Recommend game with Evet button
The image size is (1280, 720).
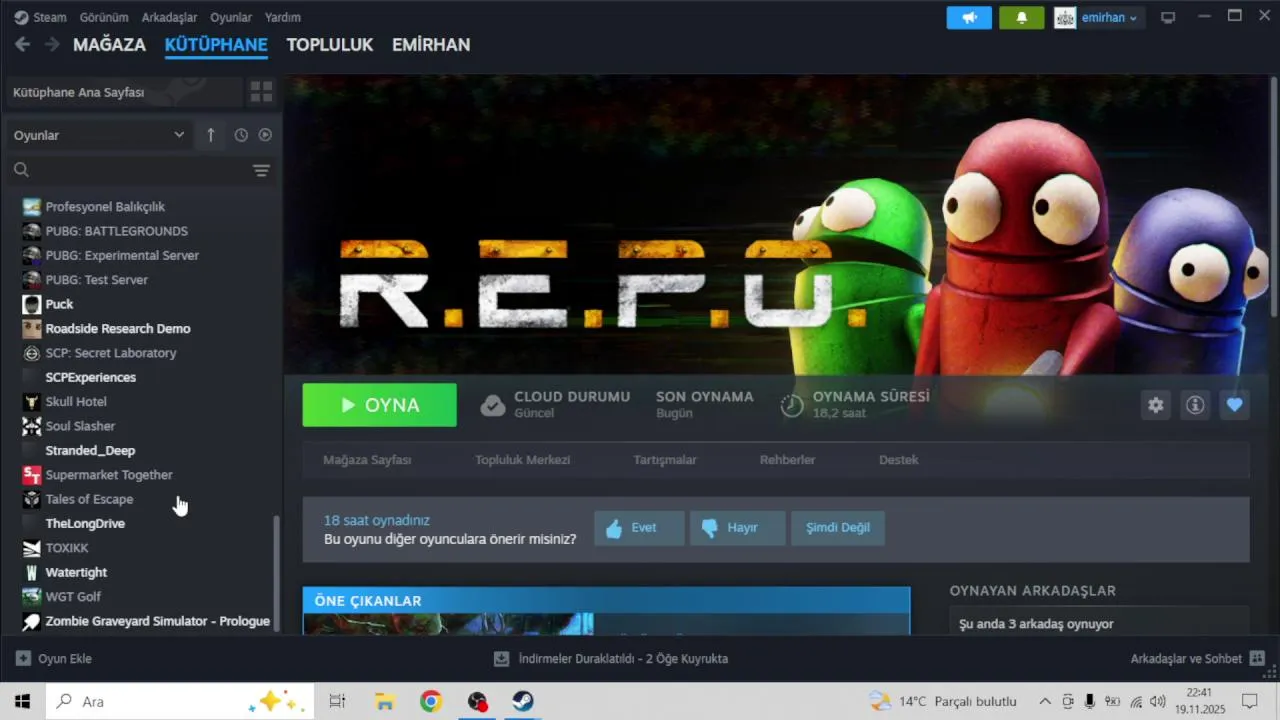coord(639,528)
